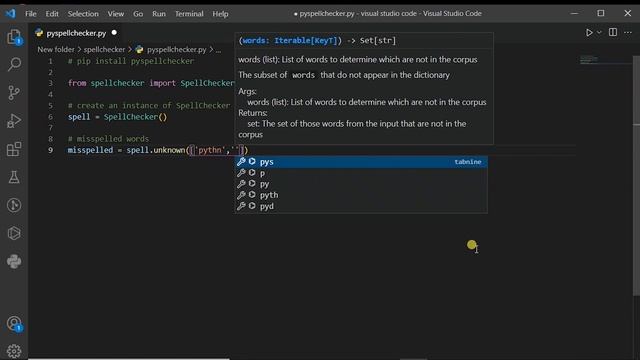The height and width of the screenshot is (360, 640).
Task: Minimize the VS Code window
Action: pyautogui.click(x=574, y=13)
